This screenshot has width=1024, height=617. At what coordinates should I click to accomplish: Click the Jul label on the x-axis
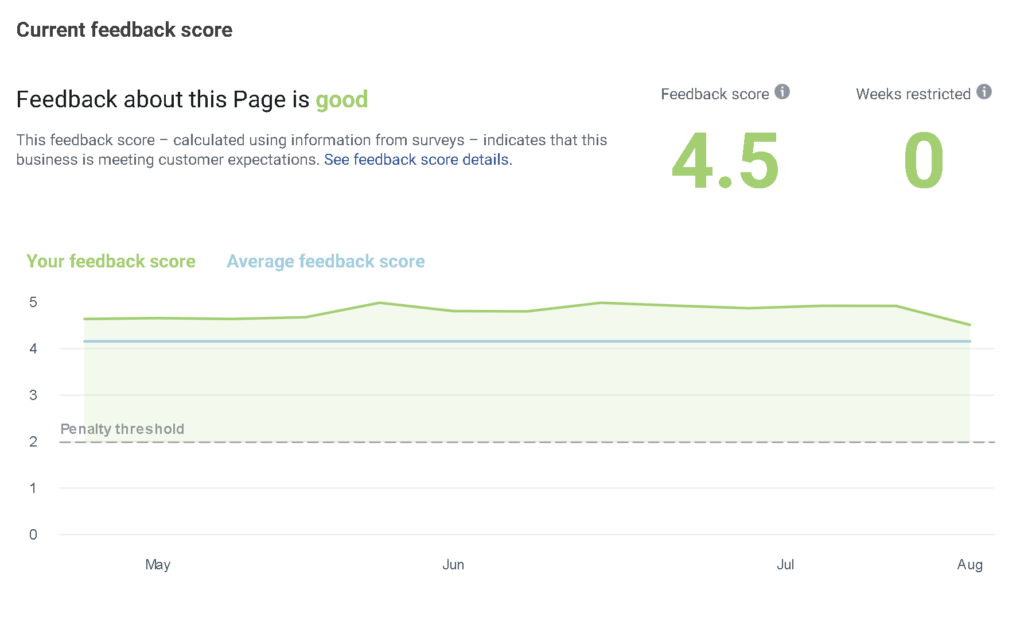[785, 565]
